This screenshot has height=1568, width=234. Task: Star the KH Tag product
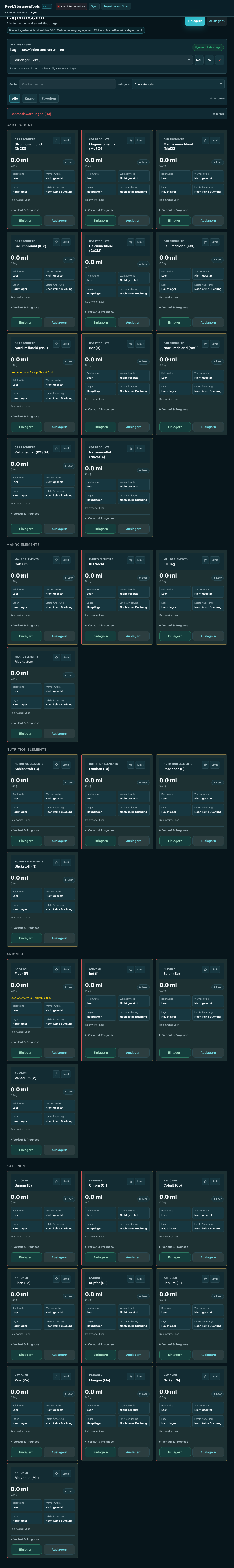(x=205, y=560)
